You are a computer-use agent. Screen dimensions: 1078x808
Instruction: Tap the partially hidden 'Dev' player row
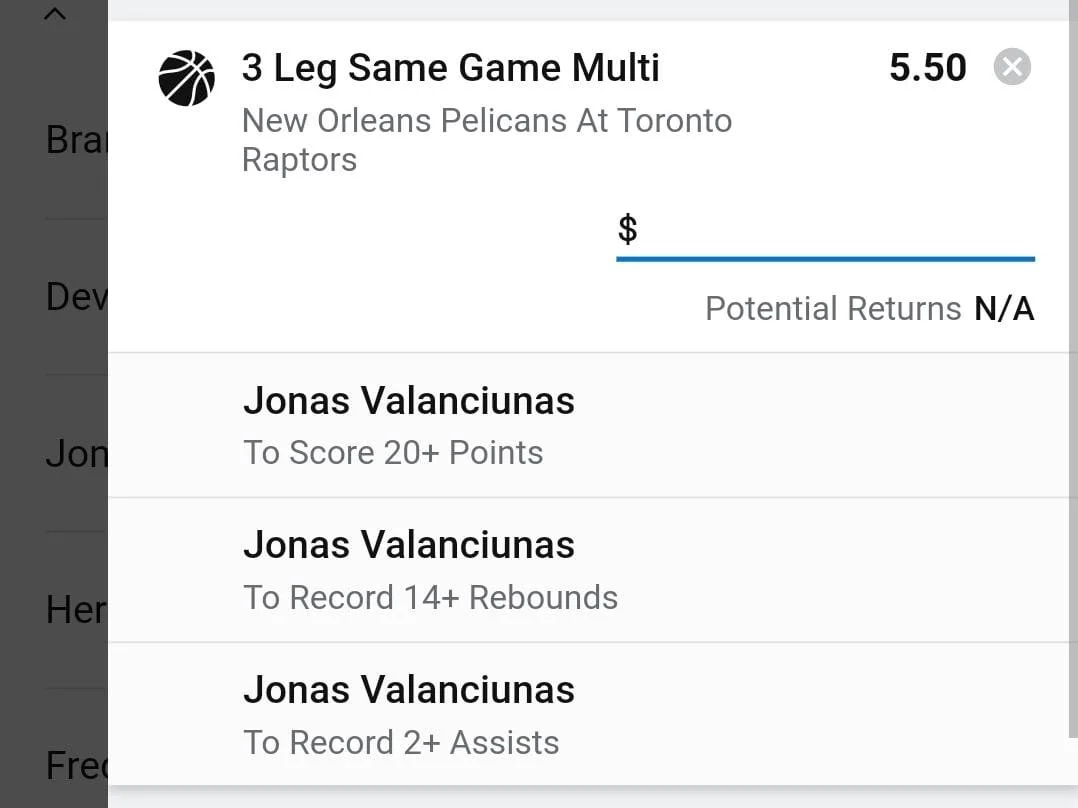point(75,296)
